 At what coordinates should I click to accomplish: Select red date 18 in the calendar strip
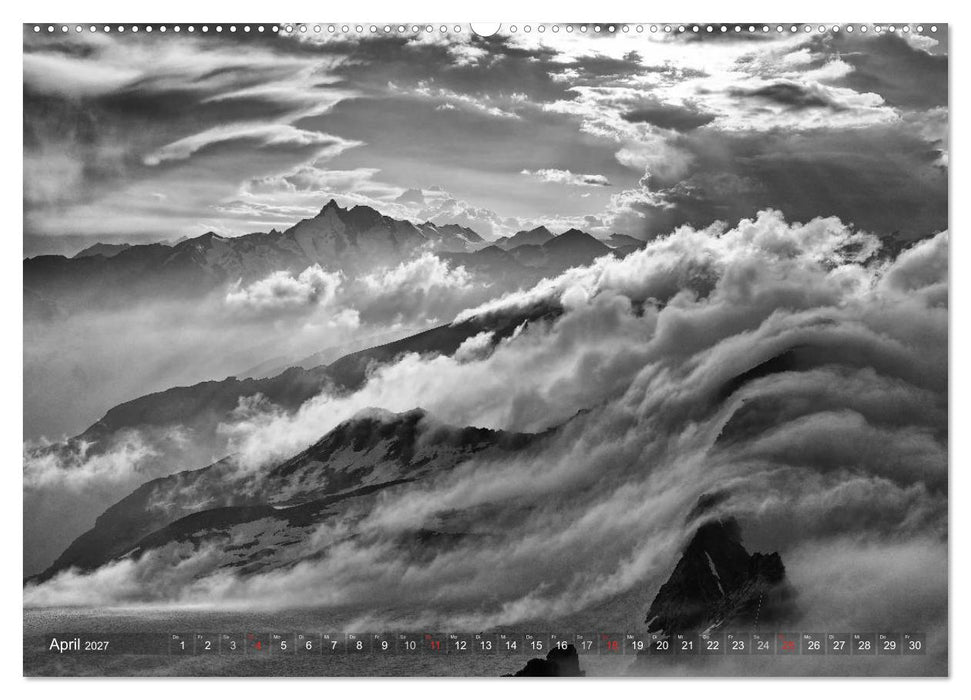612,644
